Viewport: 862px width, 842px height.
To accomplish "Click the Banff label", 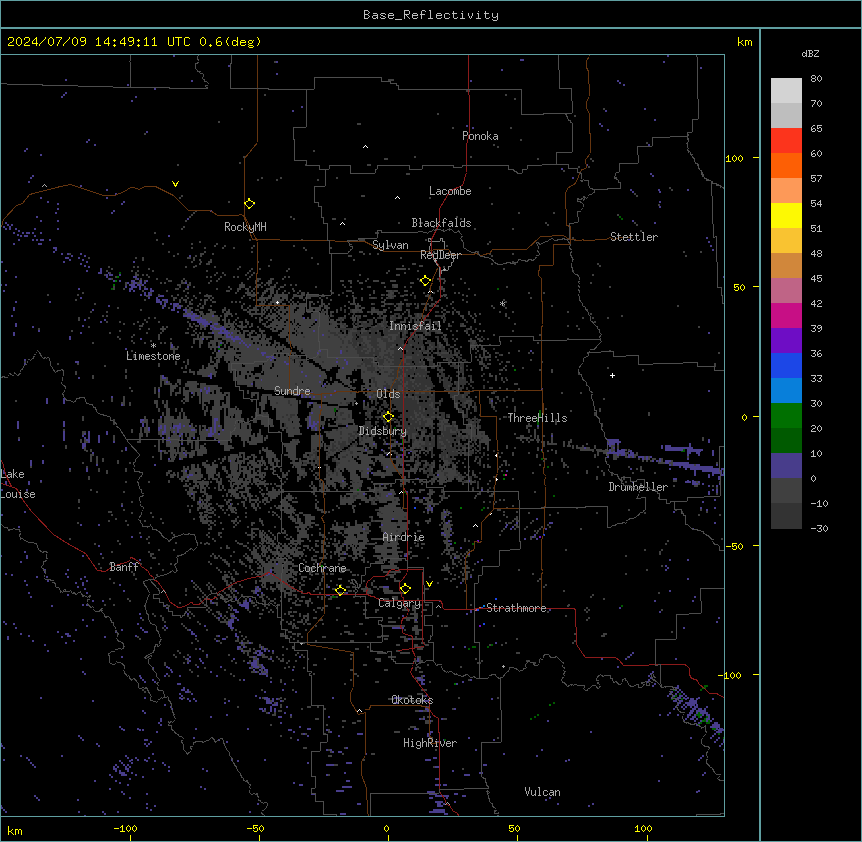I will pos(124,567).
